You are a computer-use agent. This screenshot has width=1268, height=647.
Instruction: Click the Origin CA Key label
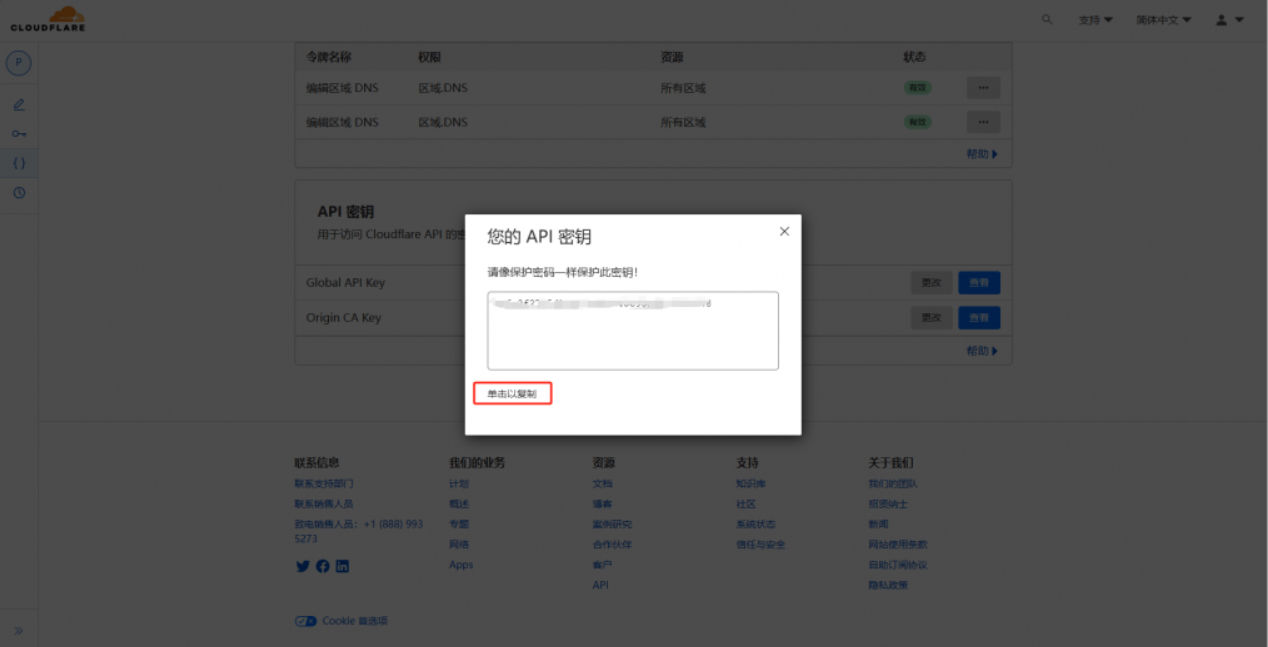[343, 318]
